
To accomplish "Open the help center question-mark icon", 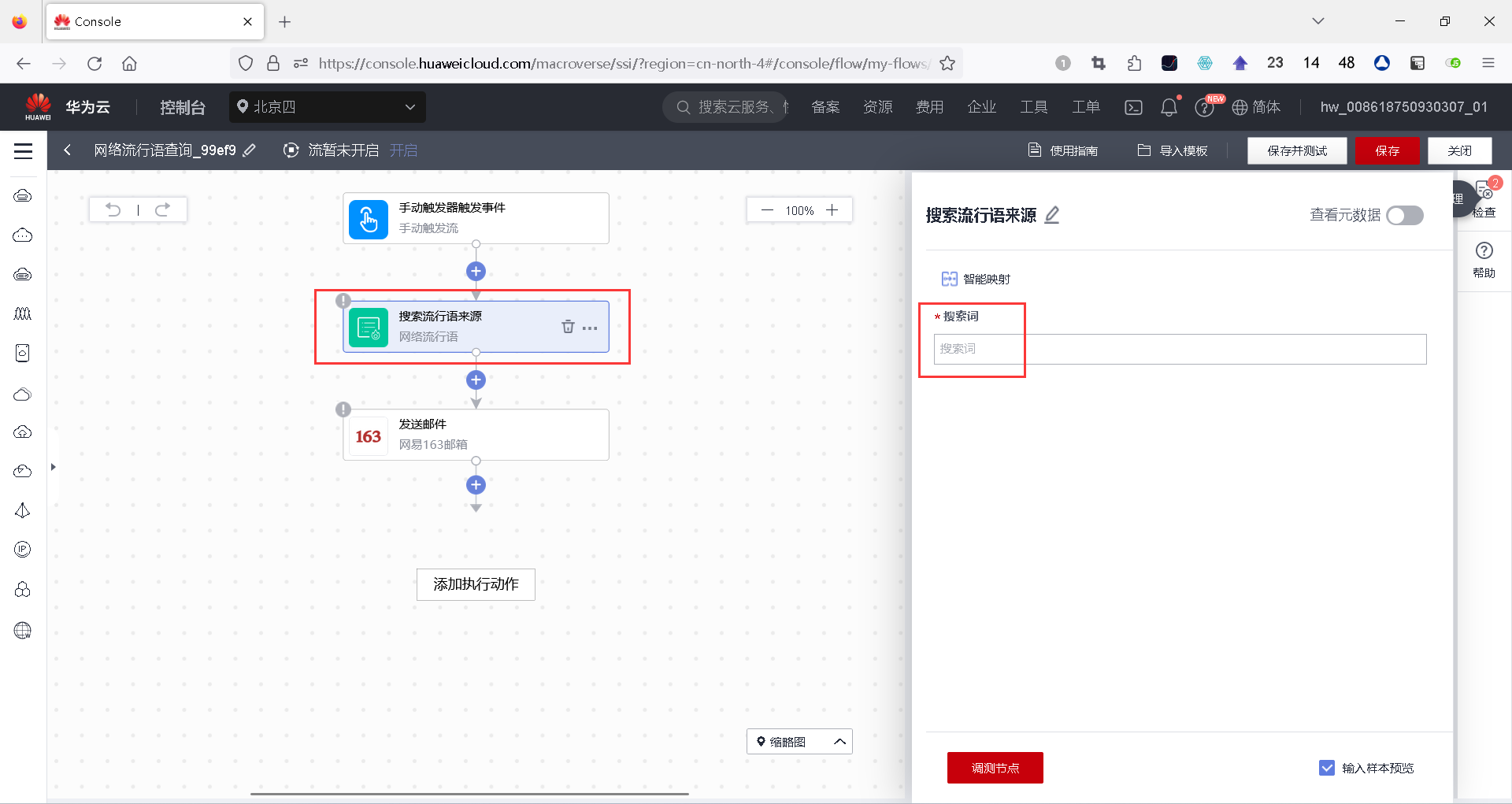I will 1204,107.
